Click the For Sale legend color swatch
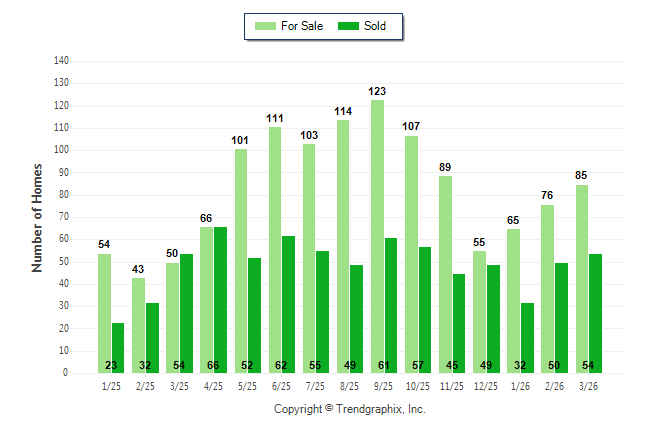646x434 pixels. 267,26
